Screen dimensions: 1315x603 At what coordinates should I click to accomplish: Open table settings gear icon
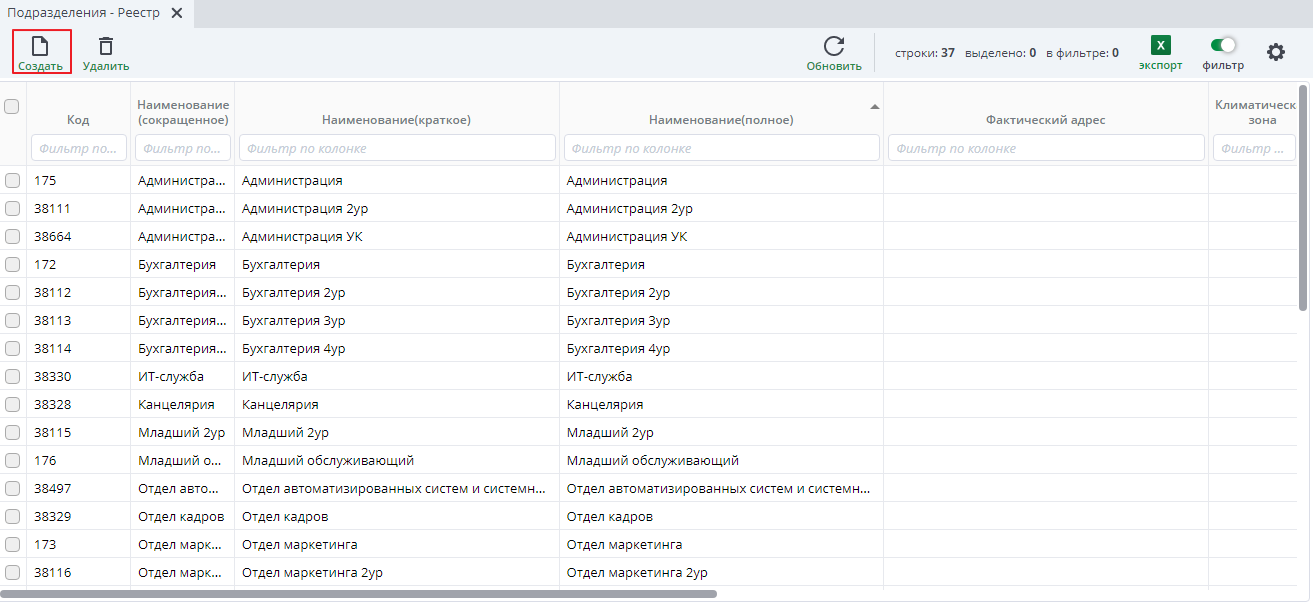coord(1276,52)
